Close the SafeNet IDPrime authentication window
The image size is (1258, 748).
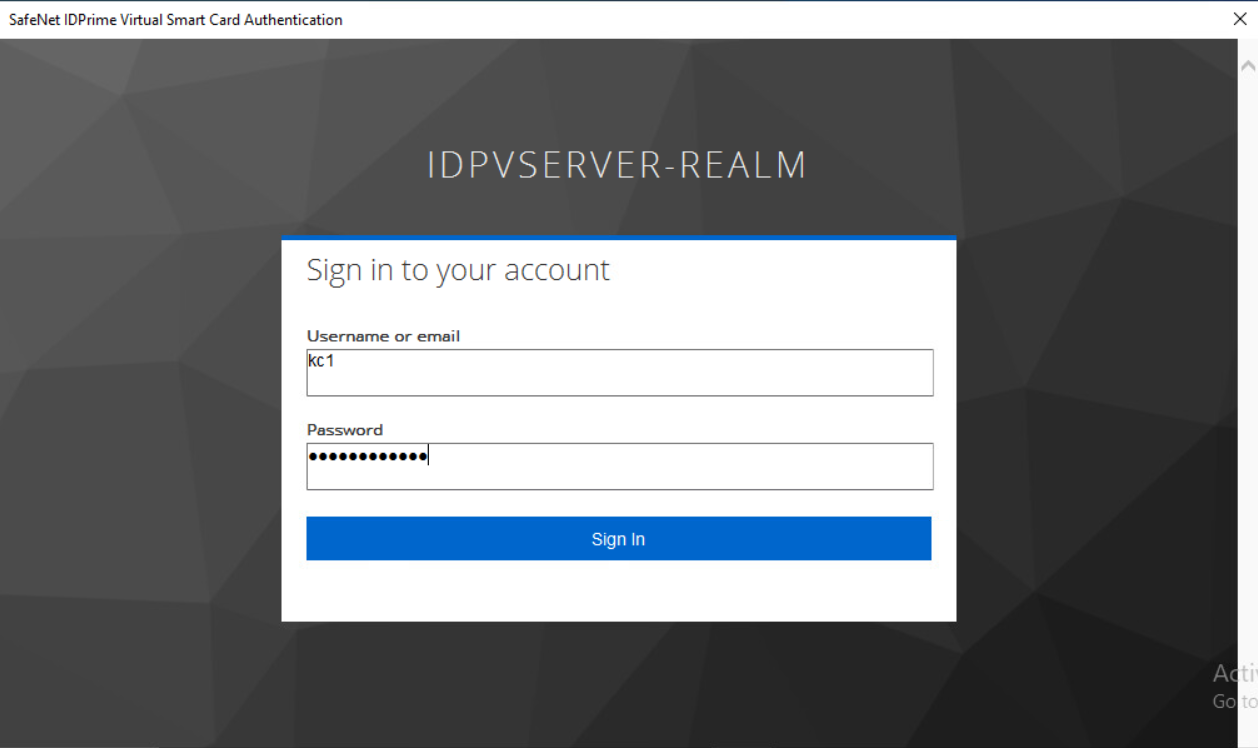click(1240, 19)
